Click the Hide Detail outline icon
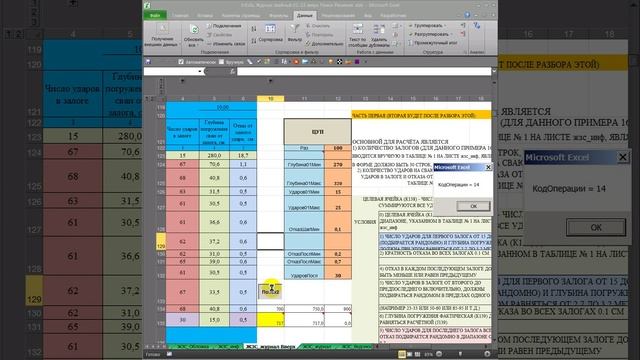Viewport: 640px width, 360px height. click(463, 34)
